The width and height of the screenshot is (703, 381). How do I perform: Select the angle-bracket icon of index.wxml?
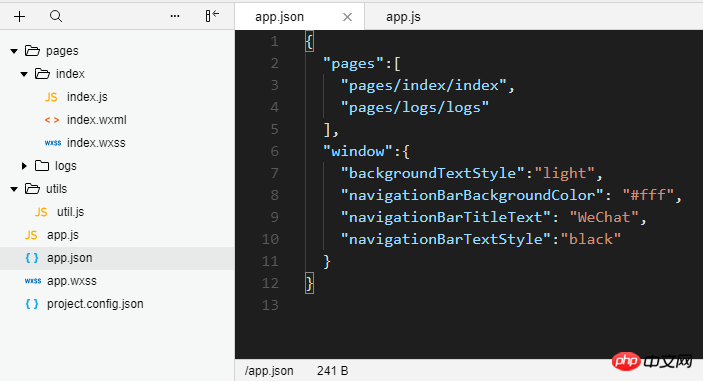pyautogui.click(x=52, y=120)
